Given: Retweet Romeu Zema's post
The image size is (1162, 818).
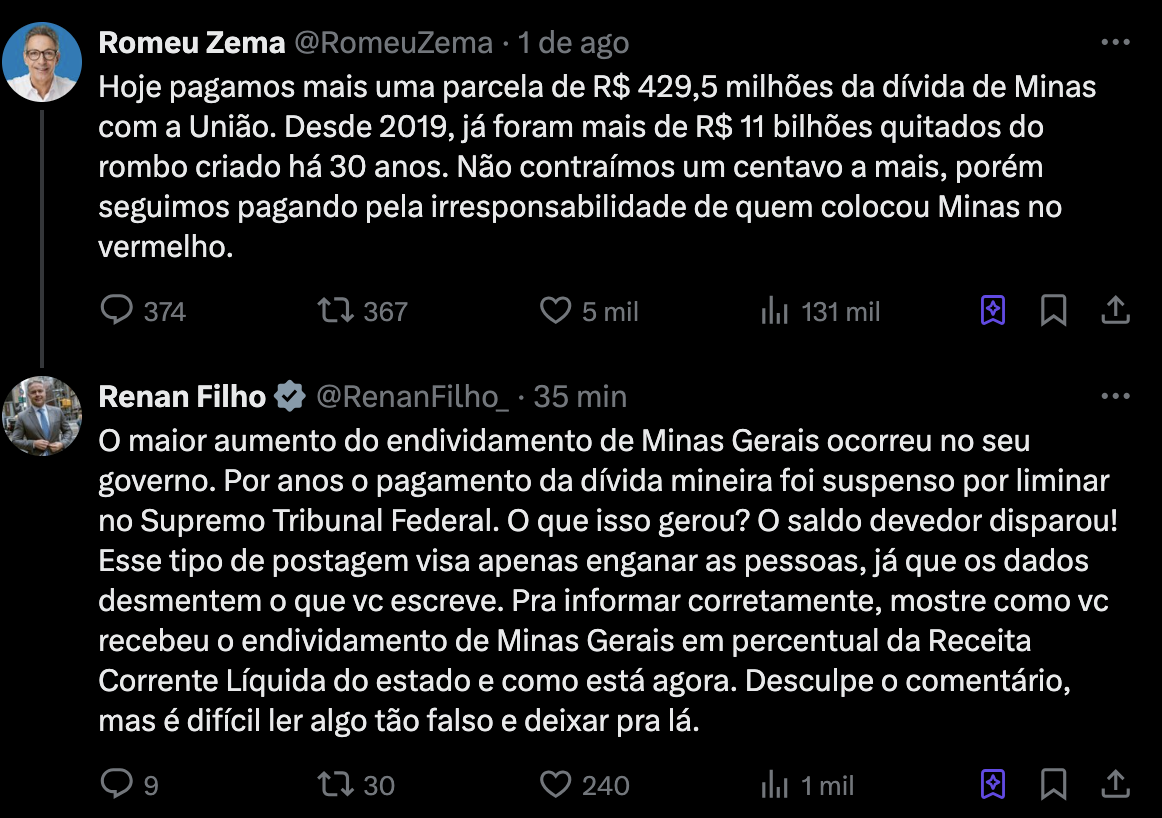Looking at the screenshot, I should click(x=335, y=311).
